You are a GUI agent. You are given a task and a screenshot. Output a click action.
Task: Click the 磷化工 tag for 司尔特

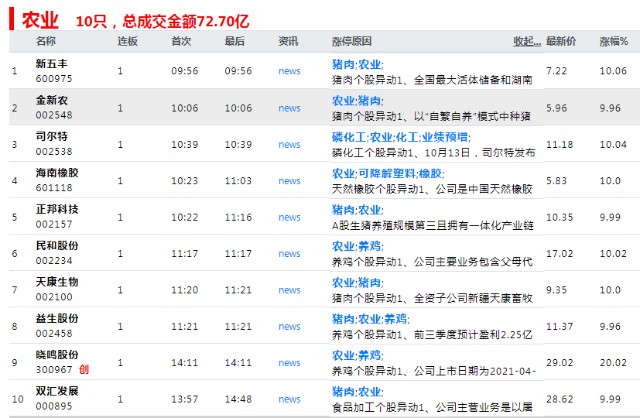point(349,137)
